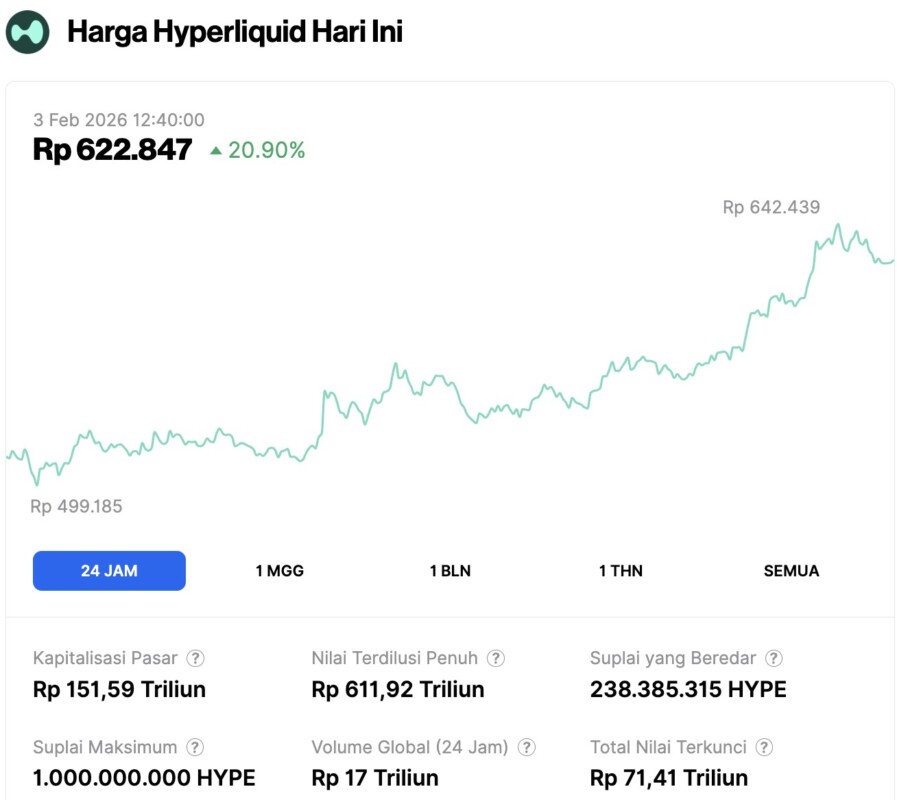Click help icon beside Suplai Maksimum
This screenshot has width=897, height=800.
pos(196,747)
